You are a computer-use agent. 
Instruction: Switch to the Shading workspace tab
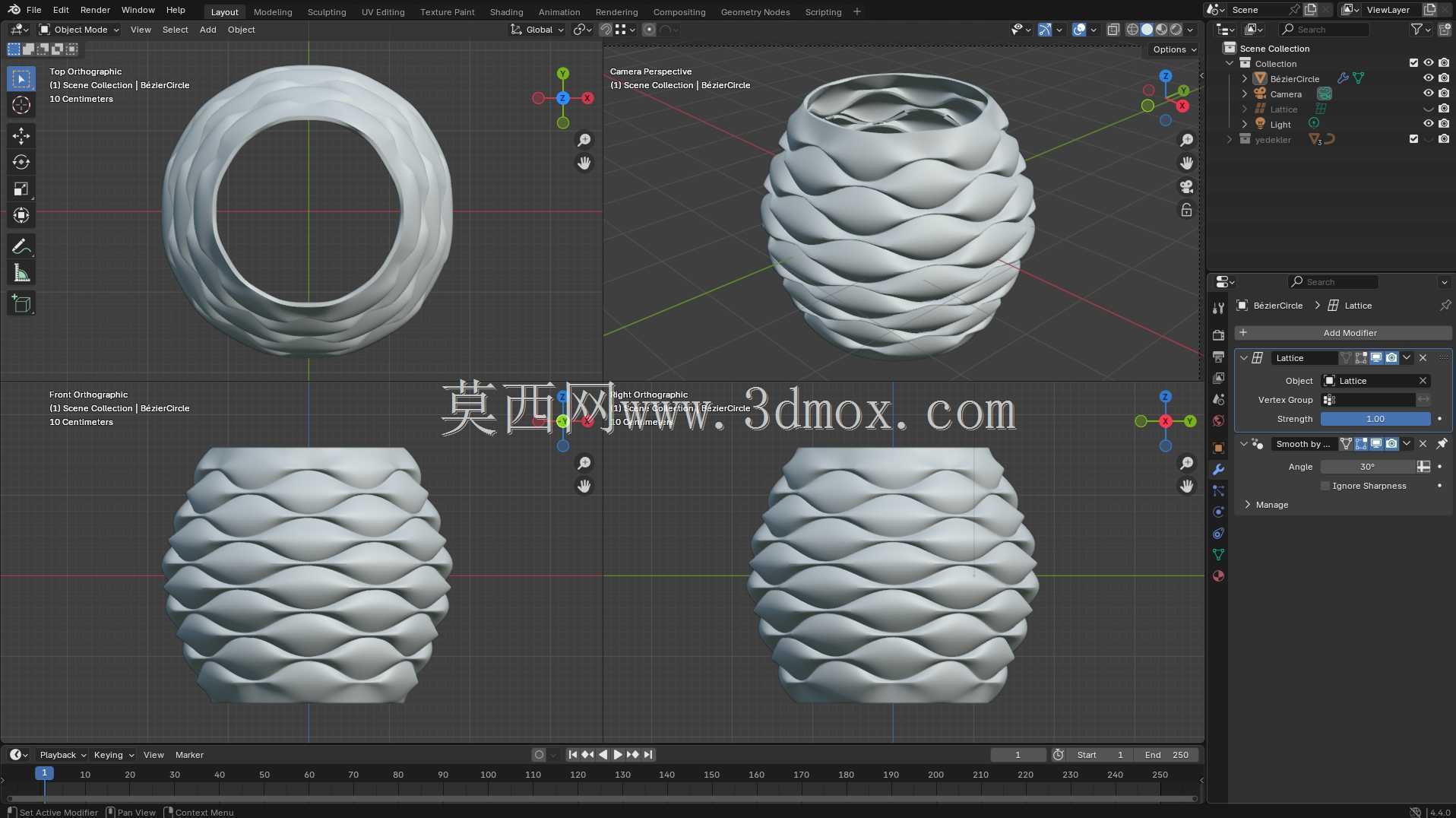click(x=506, y=11)
